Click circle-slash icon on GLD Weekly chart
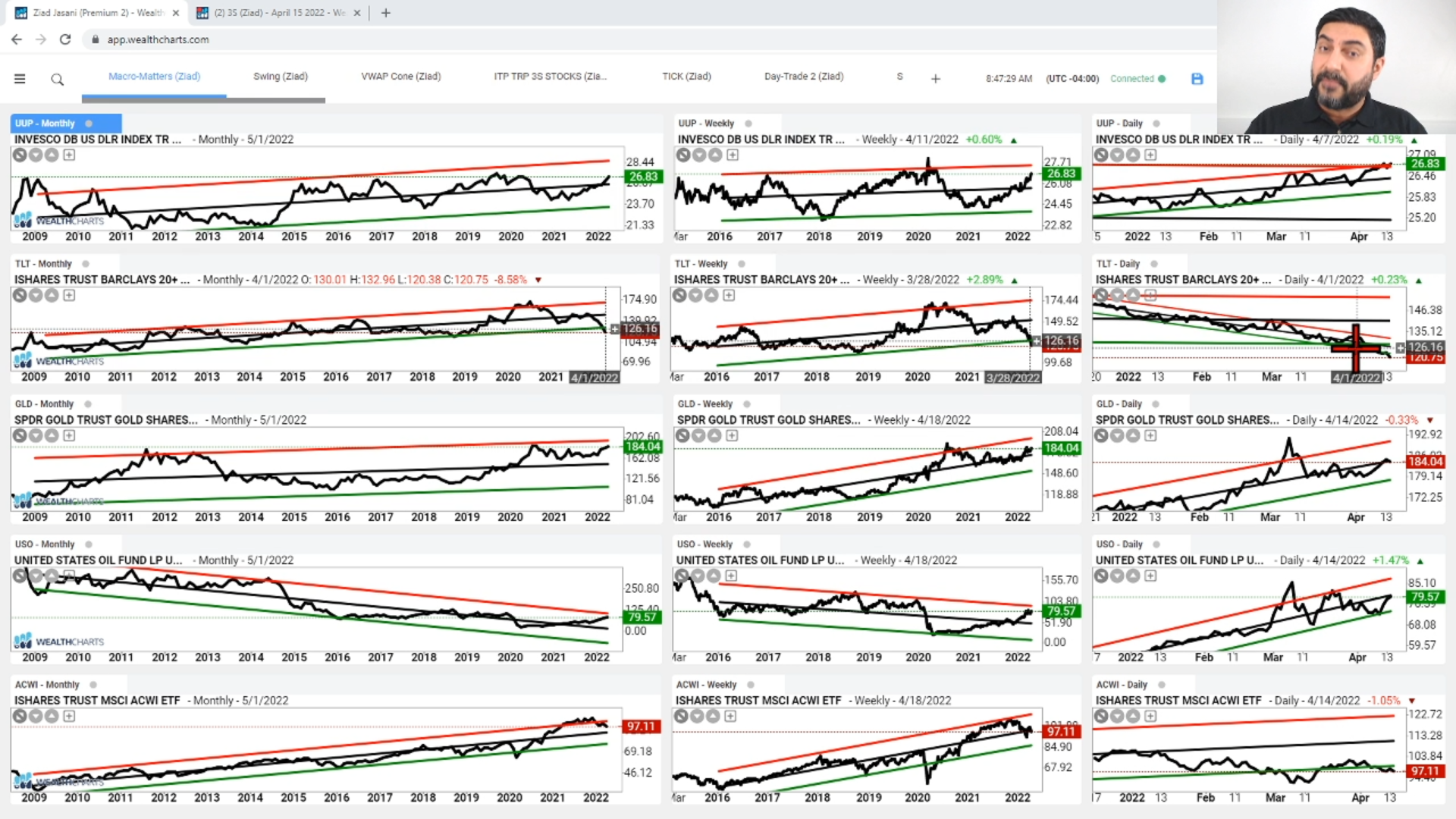The width and height of the screenshot is (1456, 819). click(x=682, y=435)
